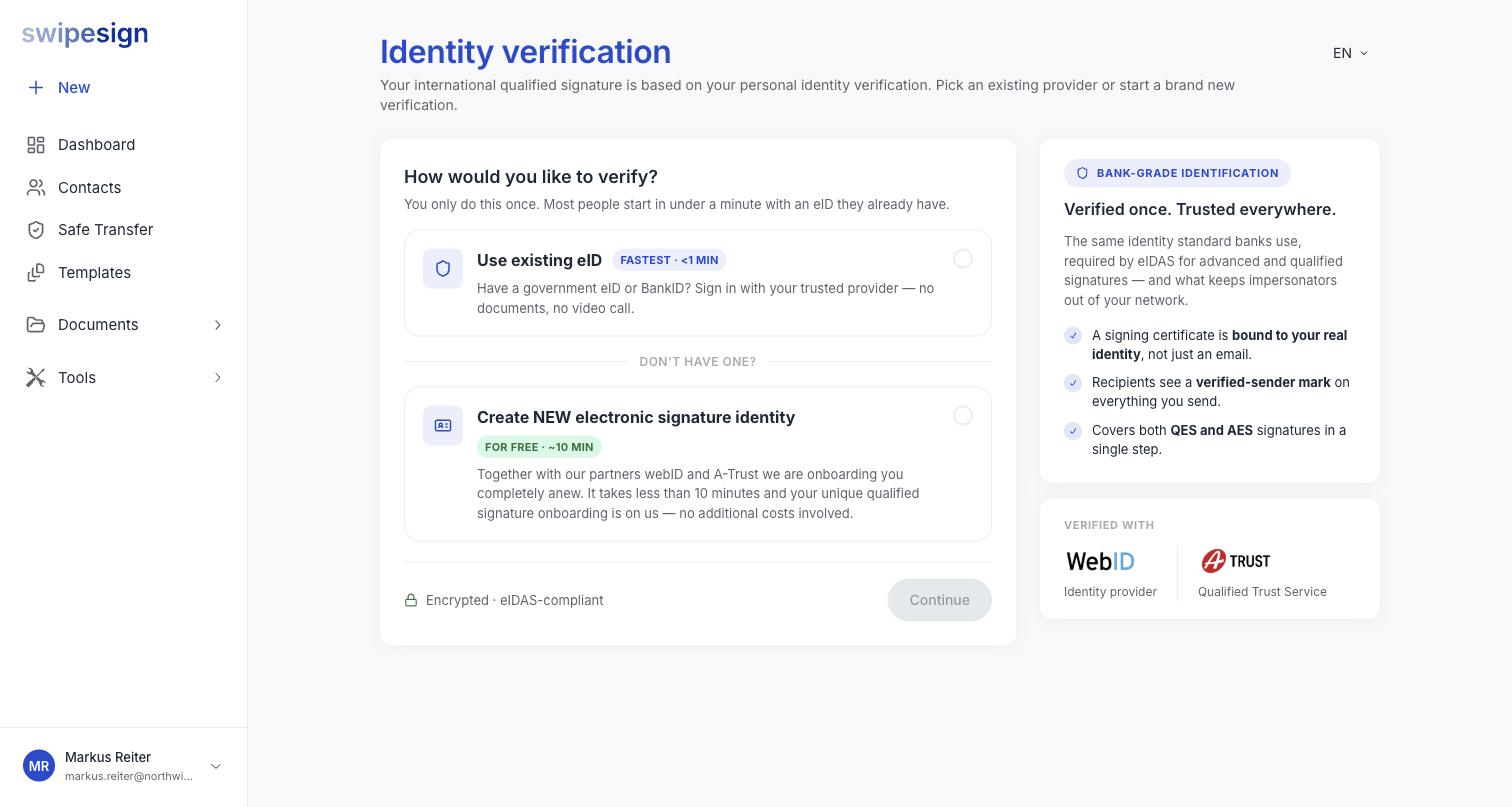Open the EN language dropdown

(x=1351, y=53)
